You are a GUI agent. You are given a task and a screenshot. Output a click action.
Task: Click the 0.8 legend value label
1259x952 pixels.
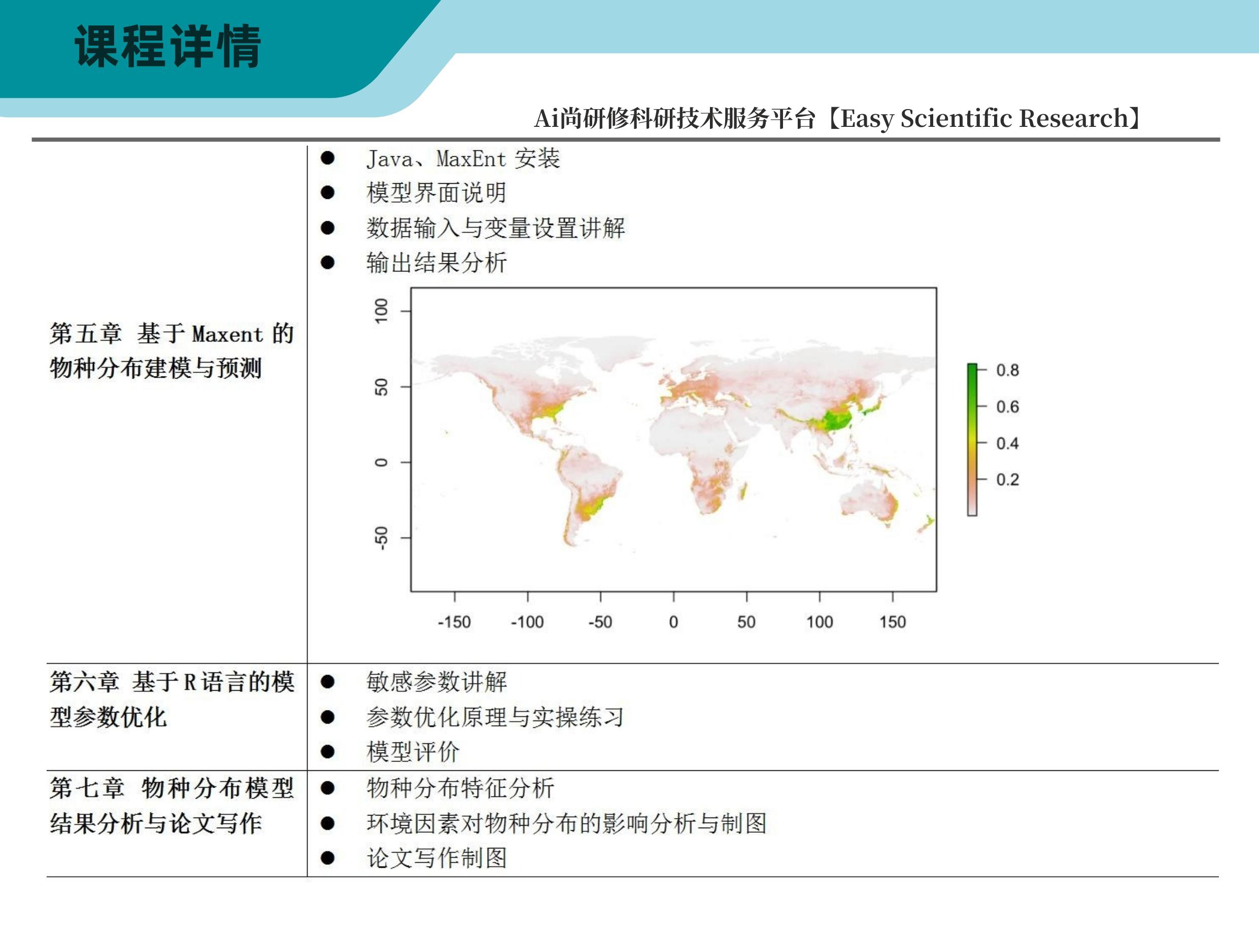coord(1007,370)
